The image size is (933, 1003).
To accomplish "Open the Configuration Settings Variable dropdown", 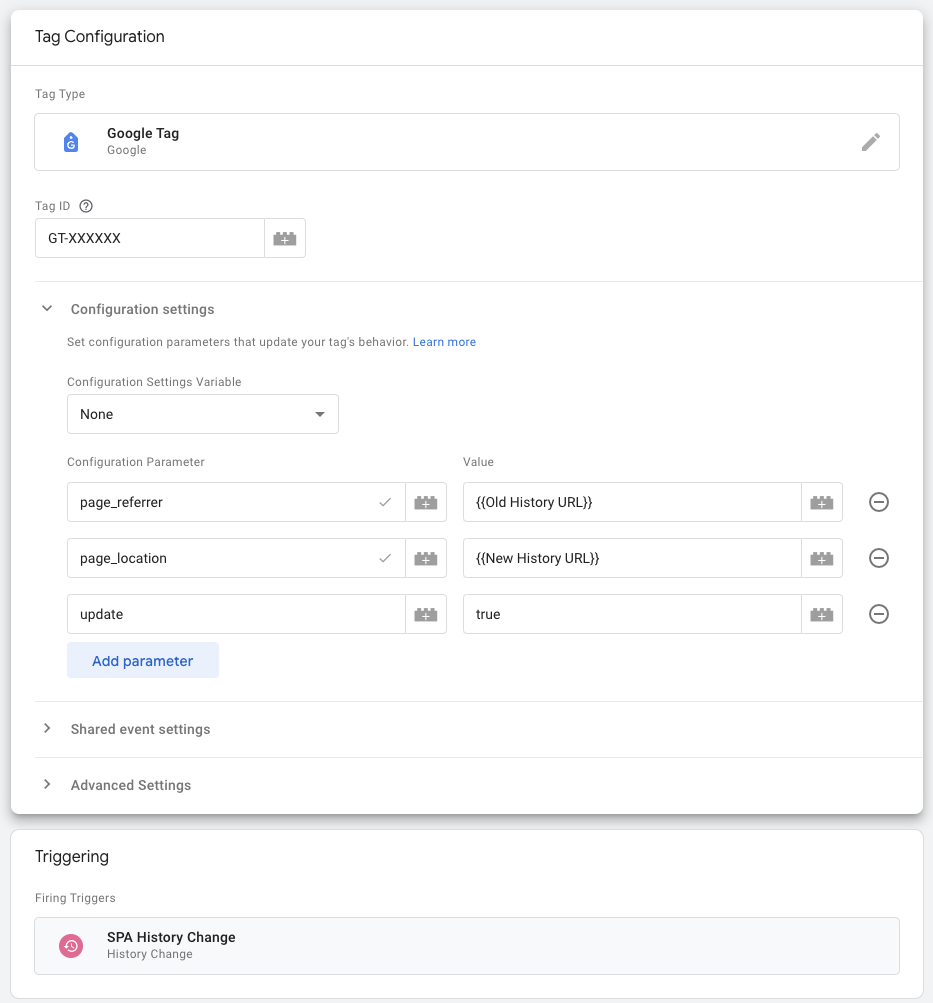I will click(x=203, y=414).
